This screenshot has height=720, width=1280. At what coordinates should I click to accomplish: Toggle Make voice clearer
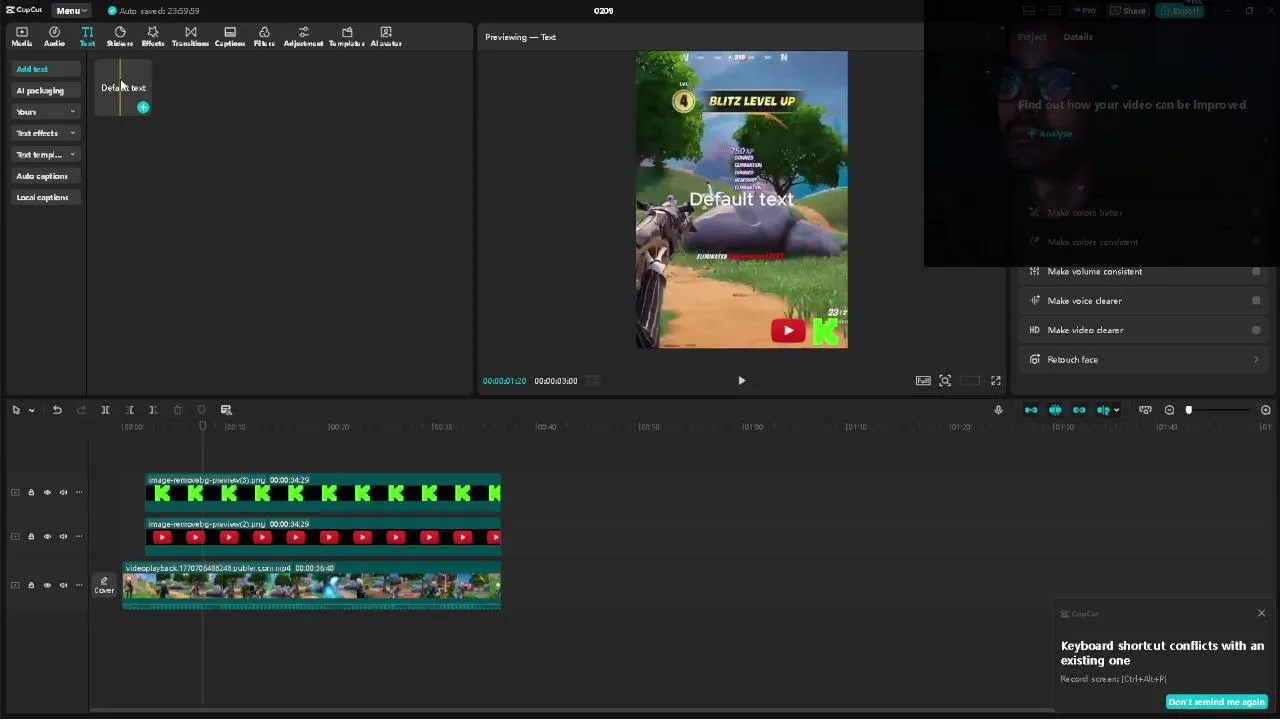pos(1256,301)
